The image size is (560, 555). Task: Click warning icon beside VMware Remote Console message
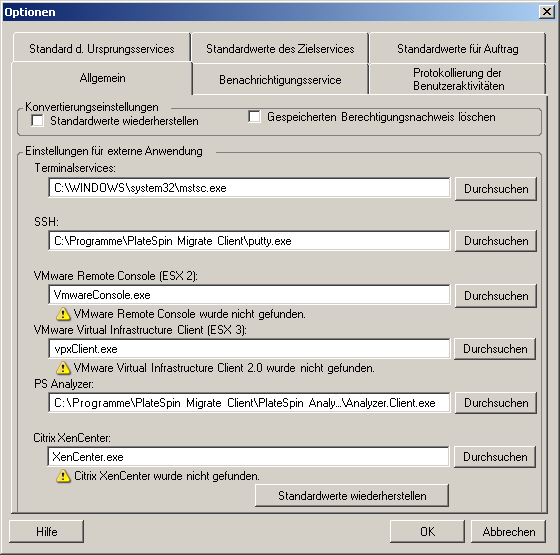tap(63, 314)
